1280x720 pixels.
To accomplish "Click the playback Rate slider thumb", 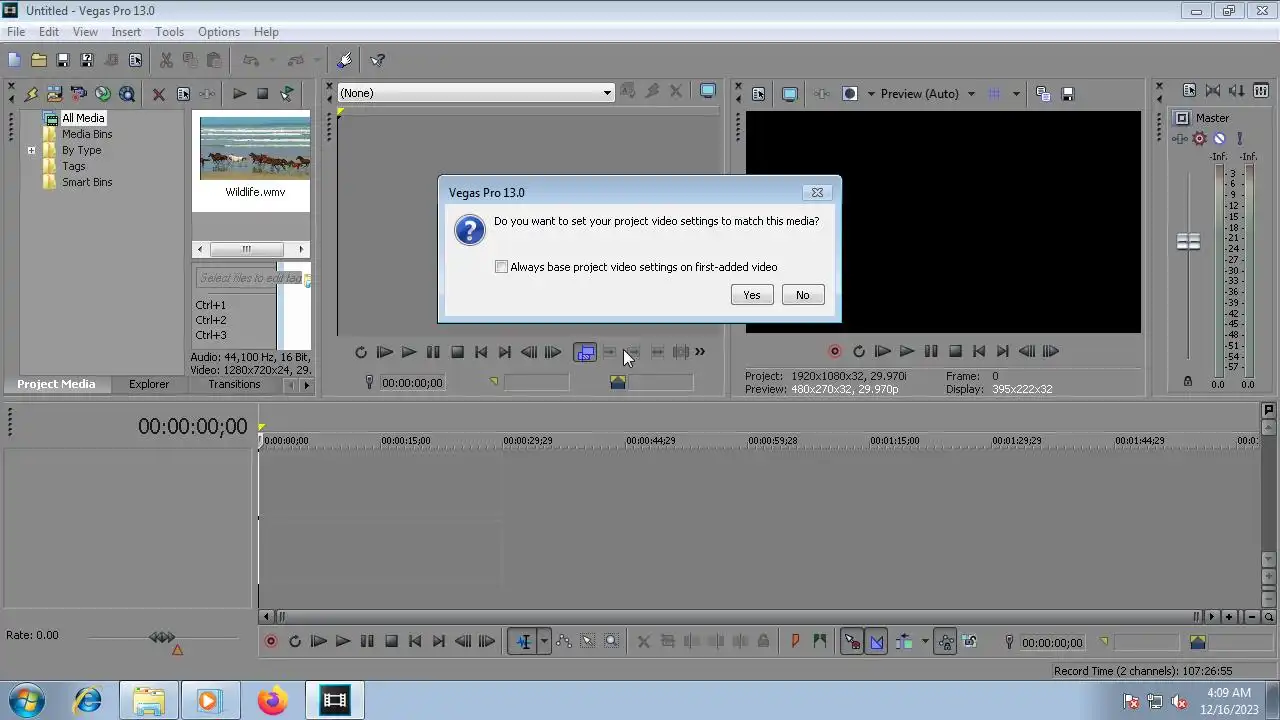I will pyautogui.click(x=162, y=637).
